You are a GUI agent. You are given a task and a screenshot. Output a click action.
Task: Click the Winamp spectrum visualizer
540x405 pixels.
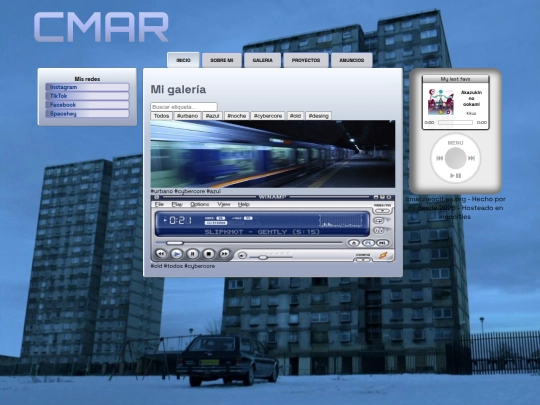click(x=341, y=220)
